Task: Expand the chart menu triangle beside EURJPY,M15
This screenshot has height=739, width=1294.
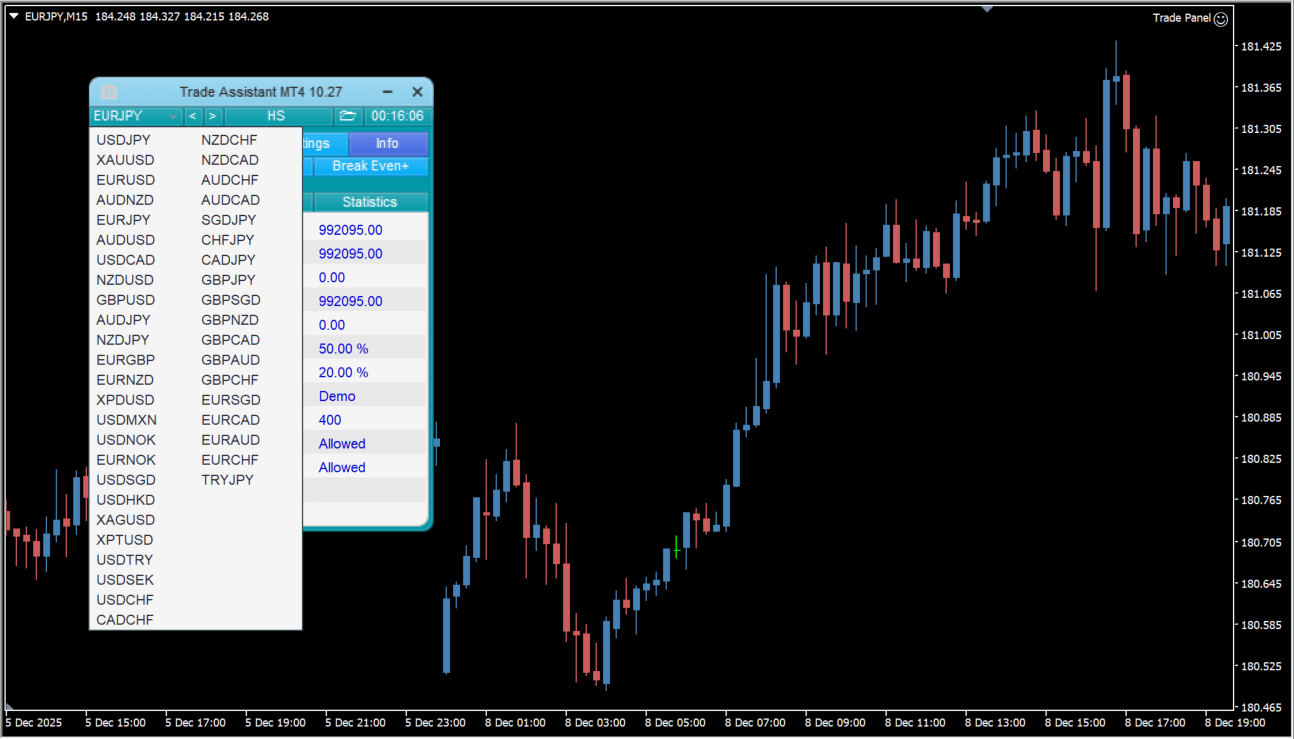Action: (14, 17)
